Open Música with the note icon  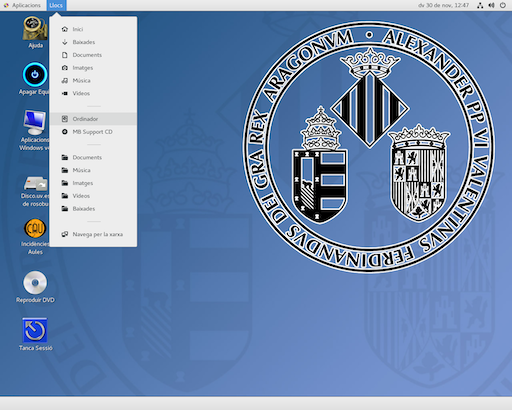coord(93,81)
